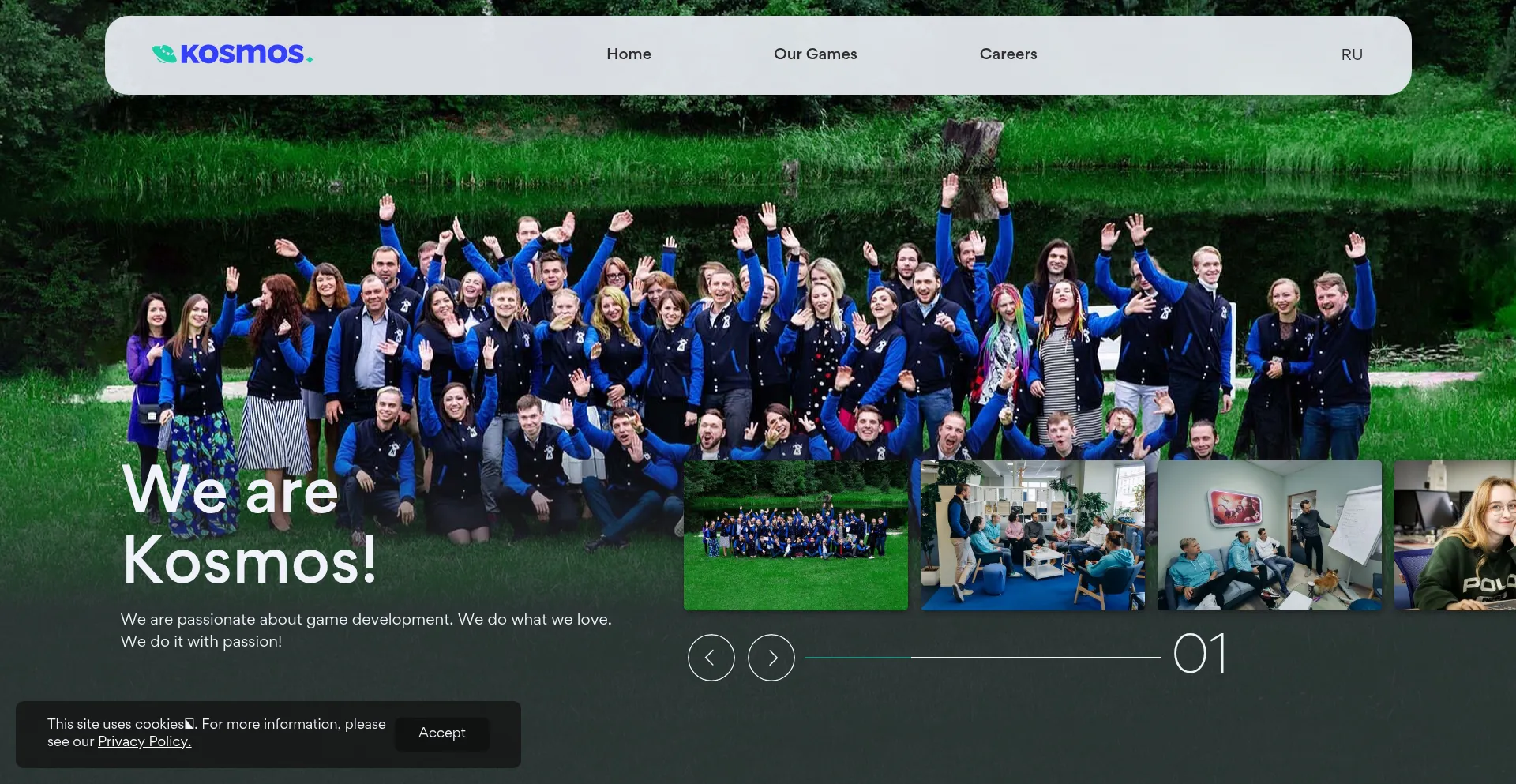Accept the cookie notice
The height and width of the screenshot is (784, 1516).
tap(441, 733)
